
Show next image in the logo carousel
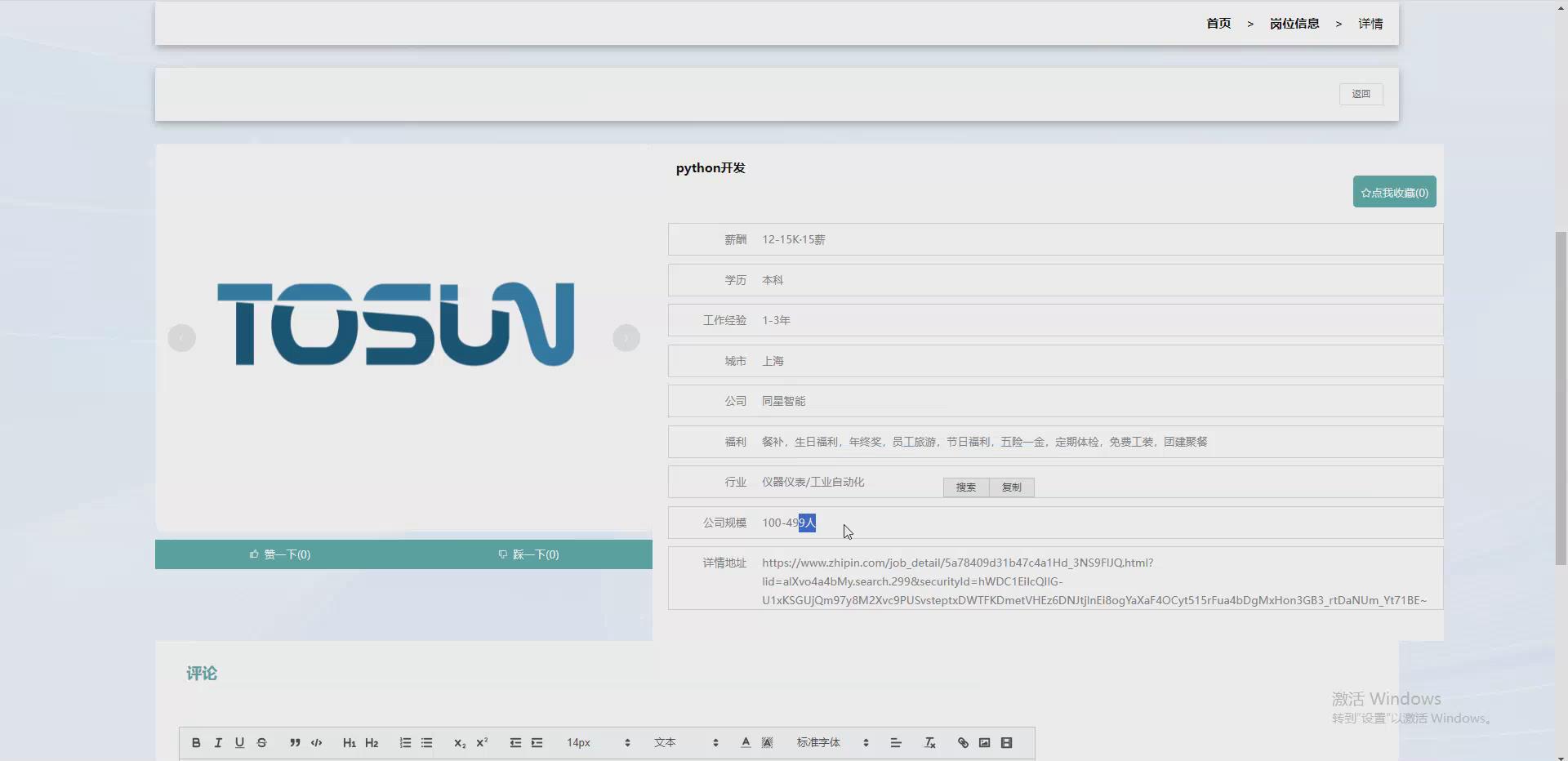[626, 338]
